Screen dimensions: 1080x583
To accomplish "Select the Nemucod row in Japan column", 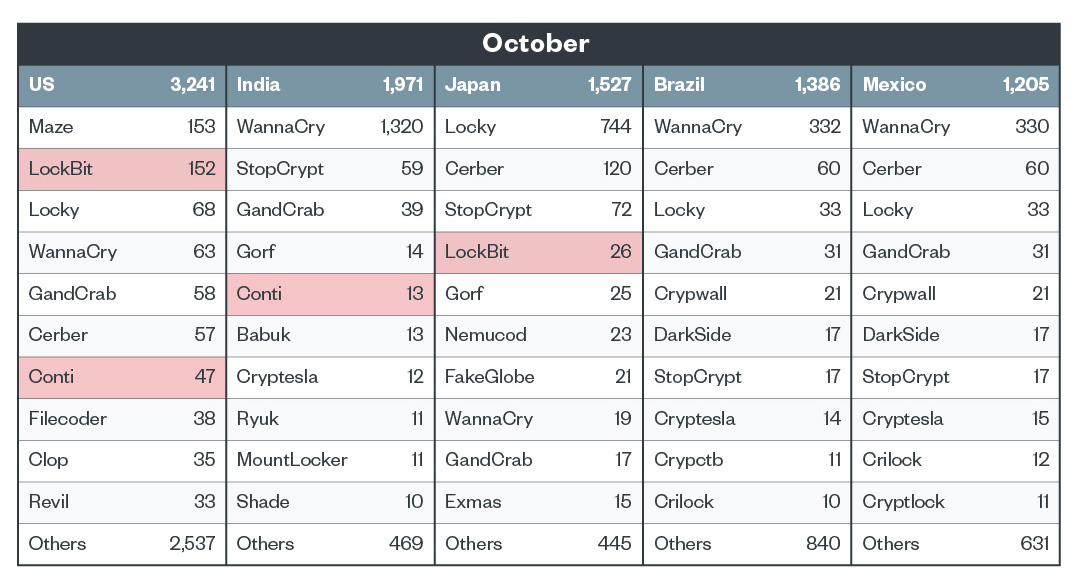I will [538, 335].
